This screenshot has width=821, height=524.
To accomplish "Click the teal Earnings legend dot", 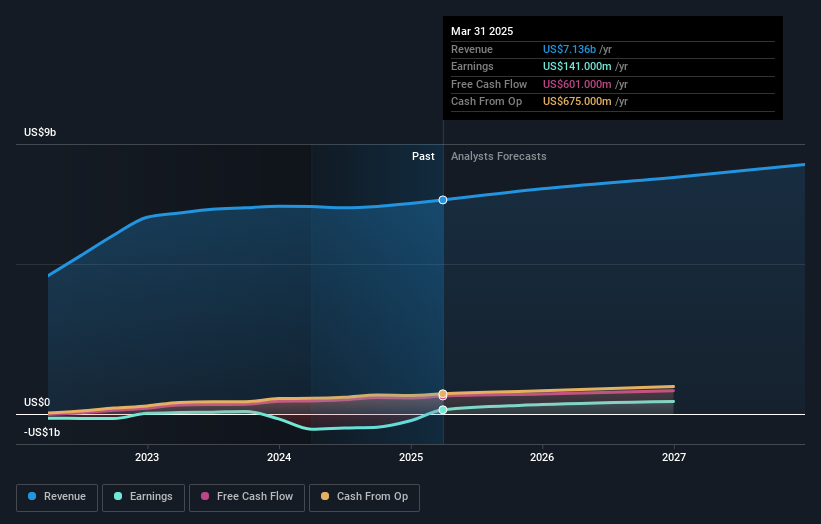I will coord(118,496).
